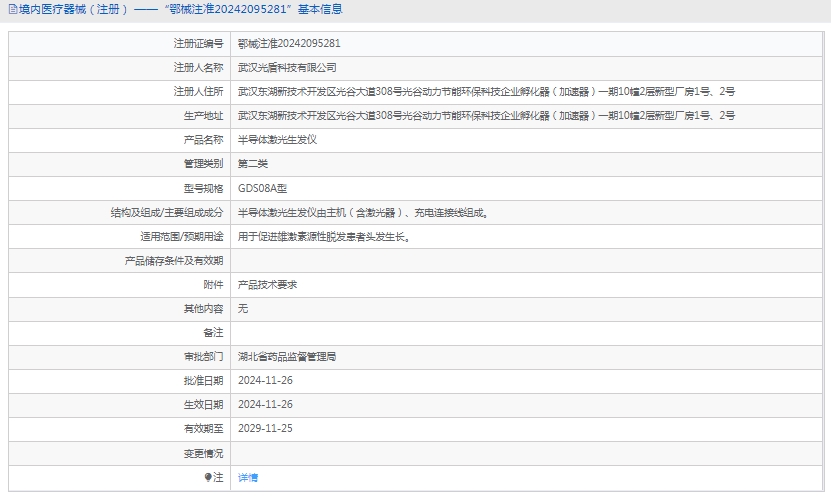The width and height of the screenshot is (831, 496).
Task: Select the product name 半导体激光生发仪
Action: 277,140
